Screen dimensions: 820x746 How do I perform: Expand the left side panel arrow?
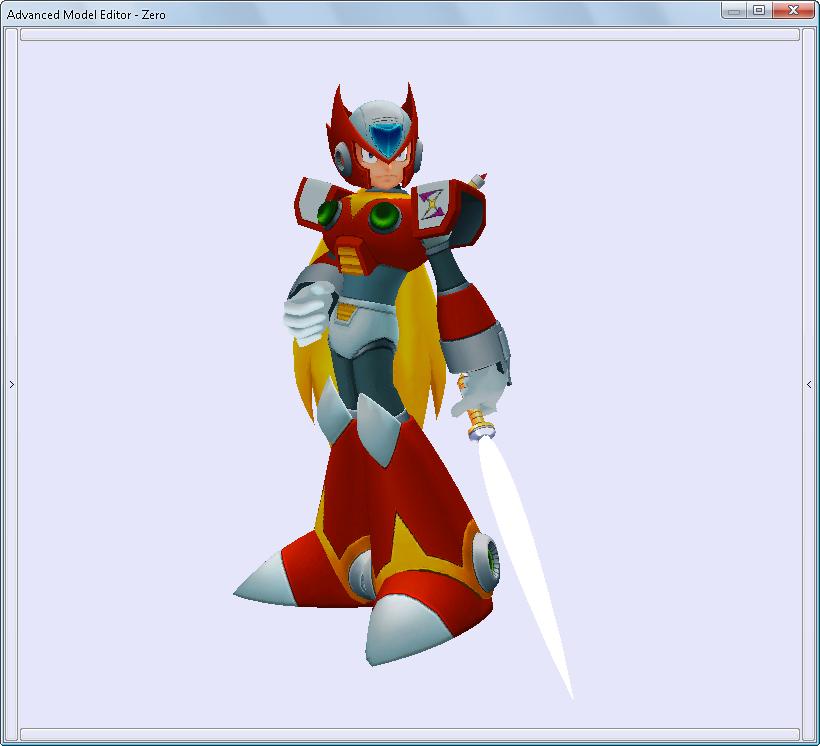tap(10, 384)
